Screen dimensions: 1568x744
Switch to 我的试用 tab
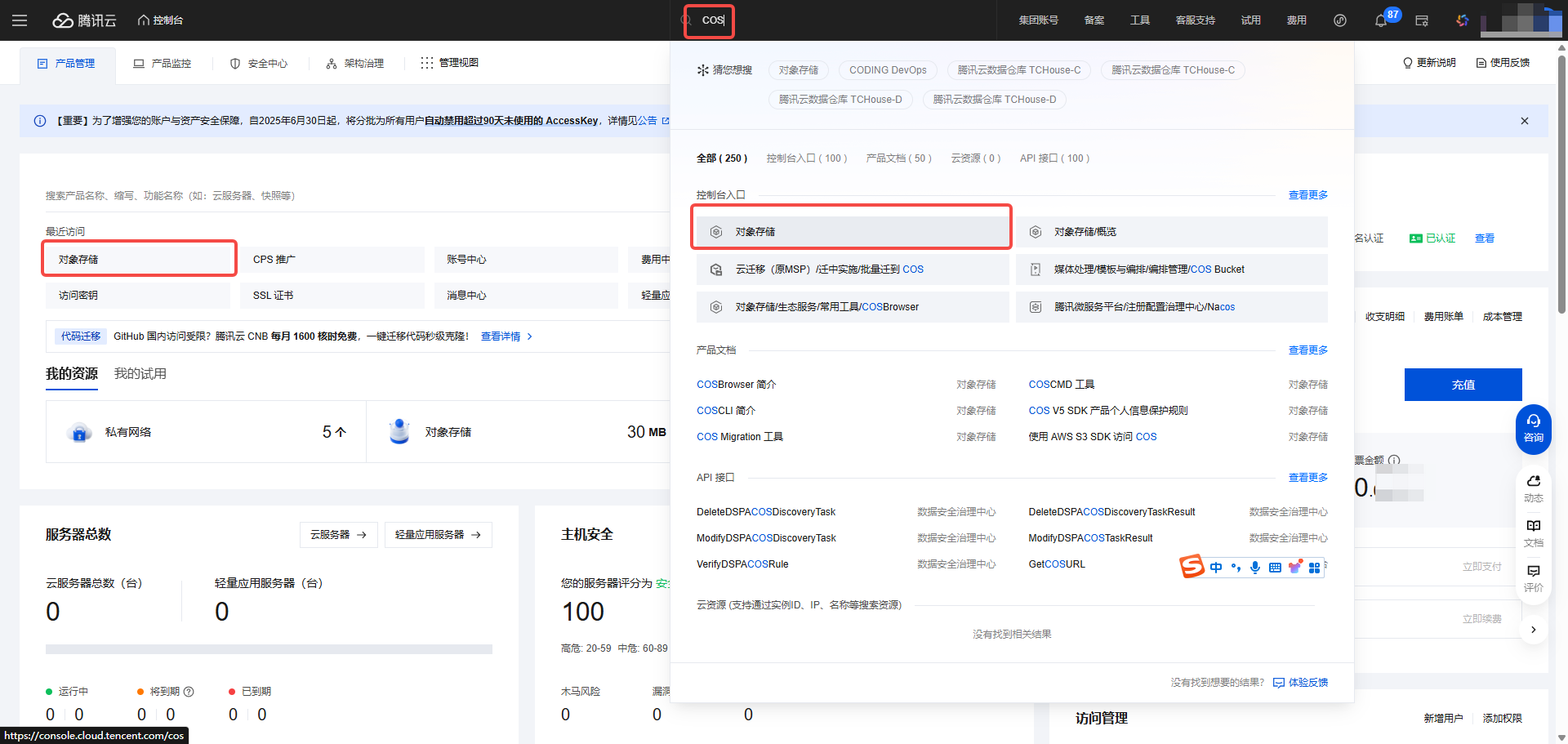click(140, 374)
